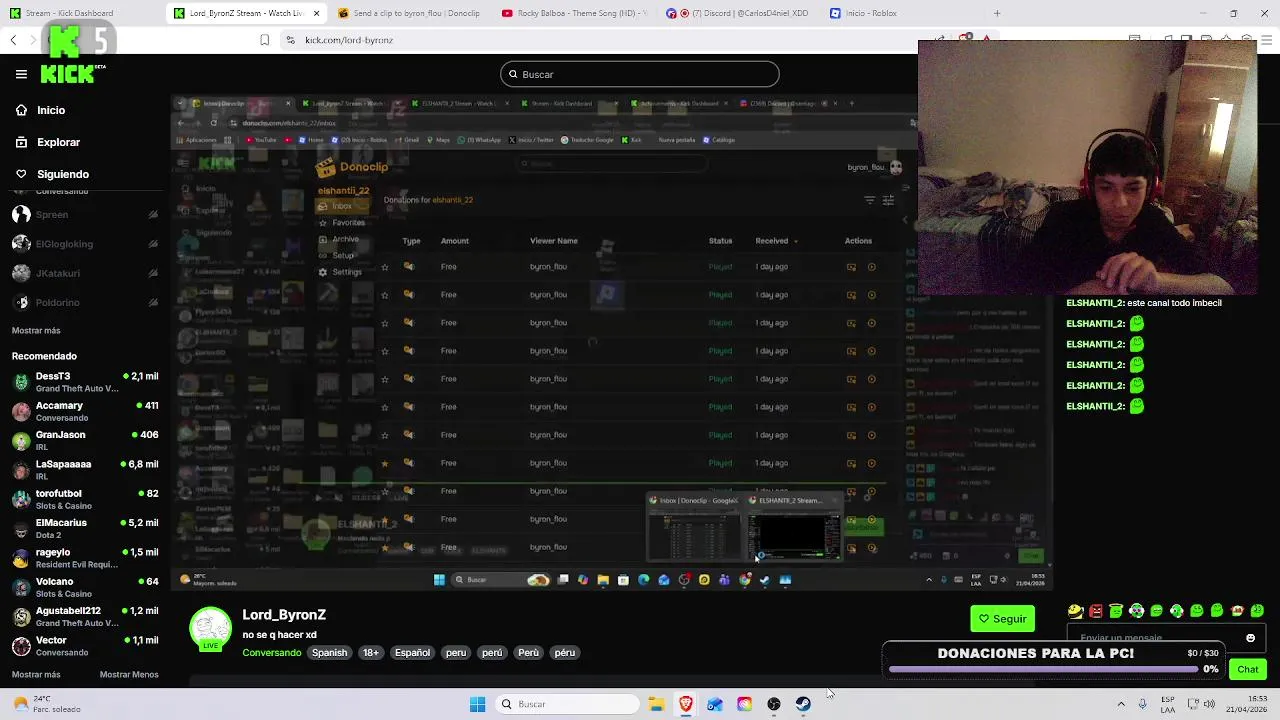
Task: Bookmark the page with bookmark icon
Action: pos(264,40)
